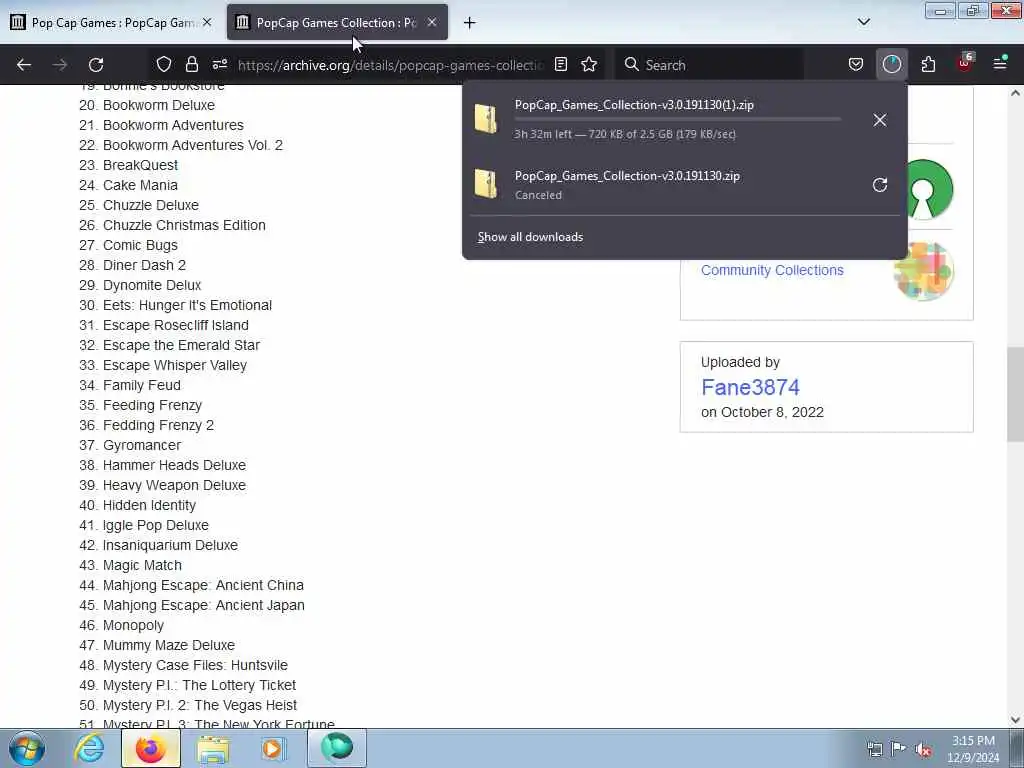Open site permissions icon in address bar

pos(219,64)
